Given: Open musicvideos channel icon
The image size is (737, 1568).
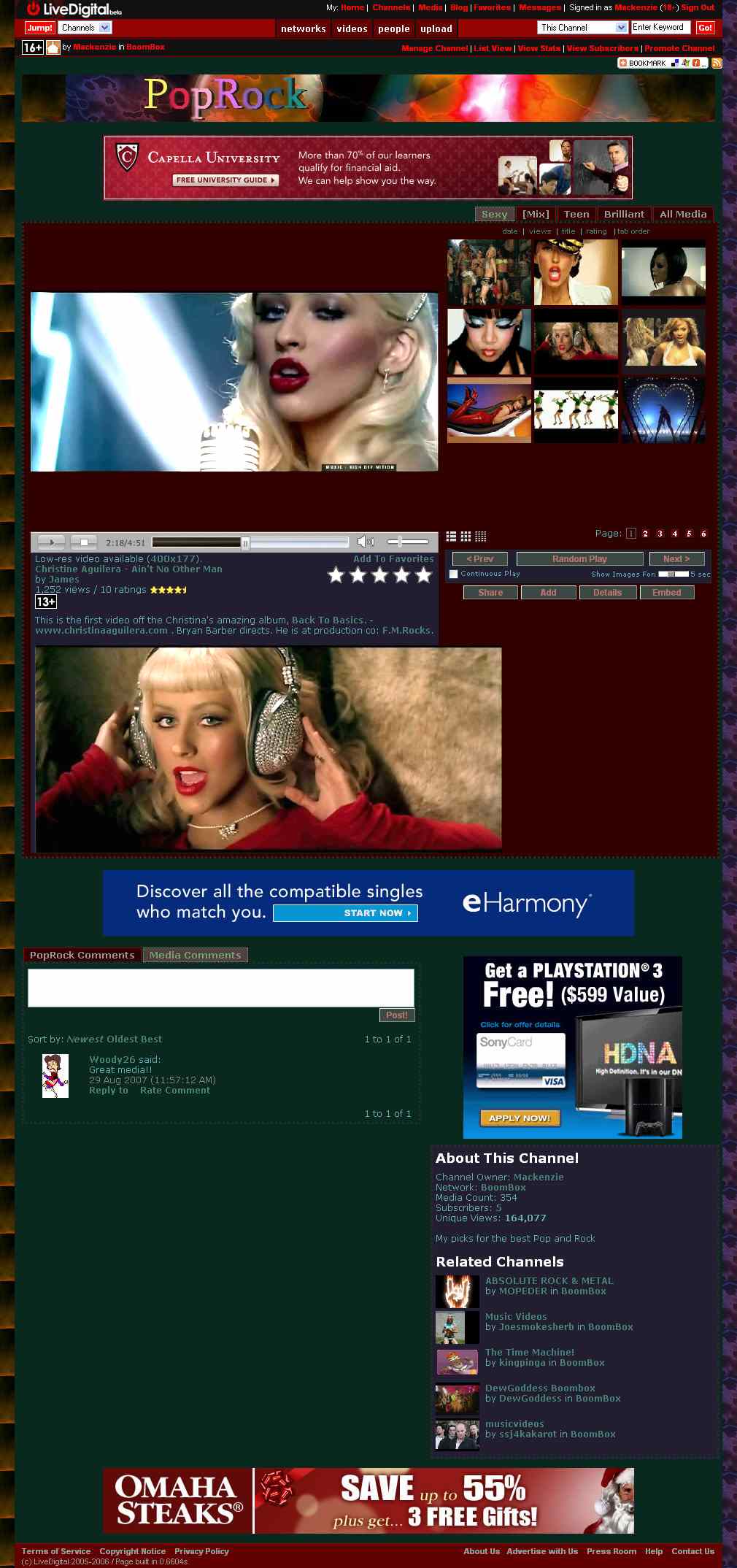Looking at the screenshot, I should [x=457, y=1434].
